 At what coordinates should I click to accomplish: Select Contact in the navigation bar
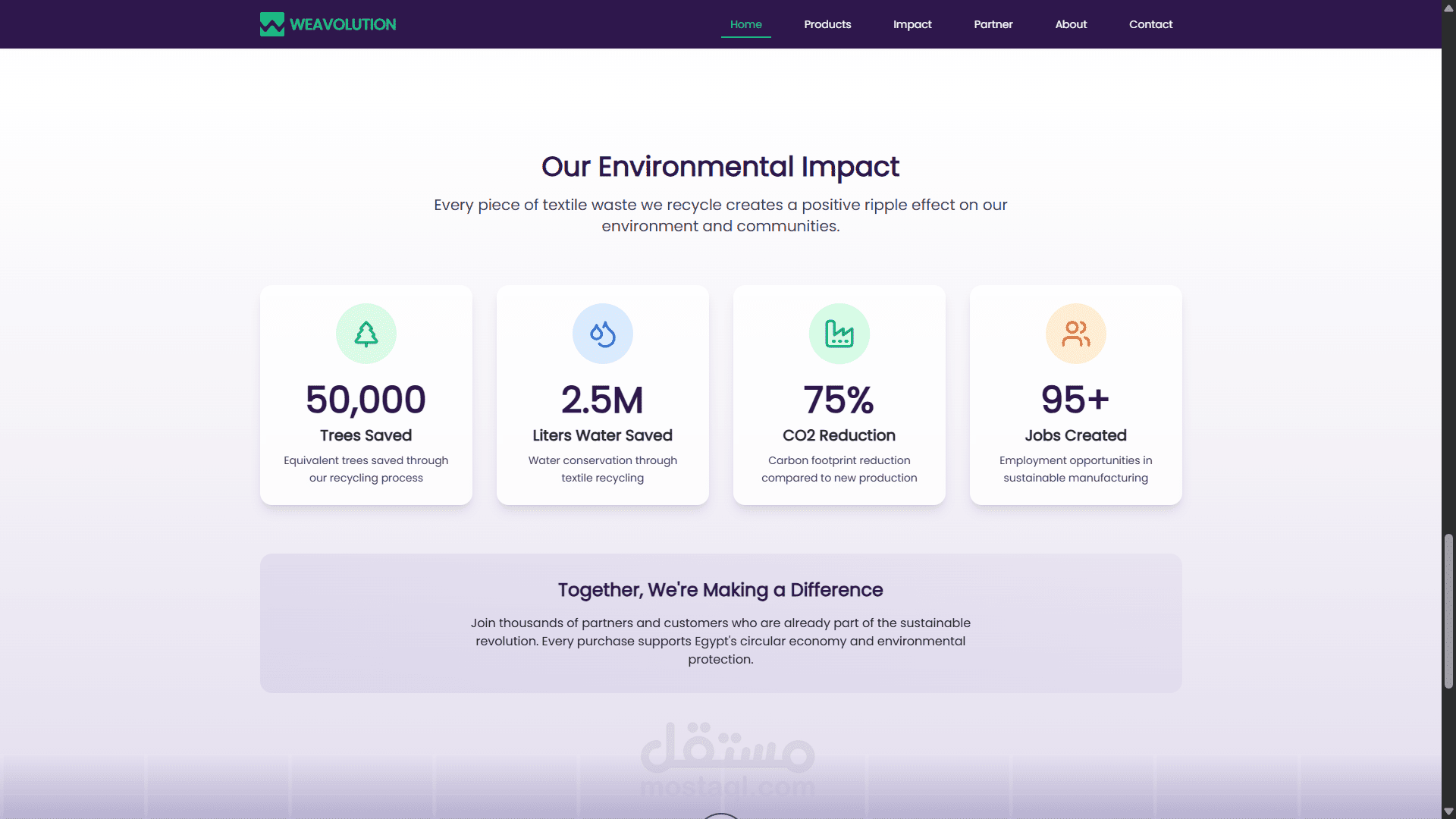point(1150,24)
